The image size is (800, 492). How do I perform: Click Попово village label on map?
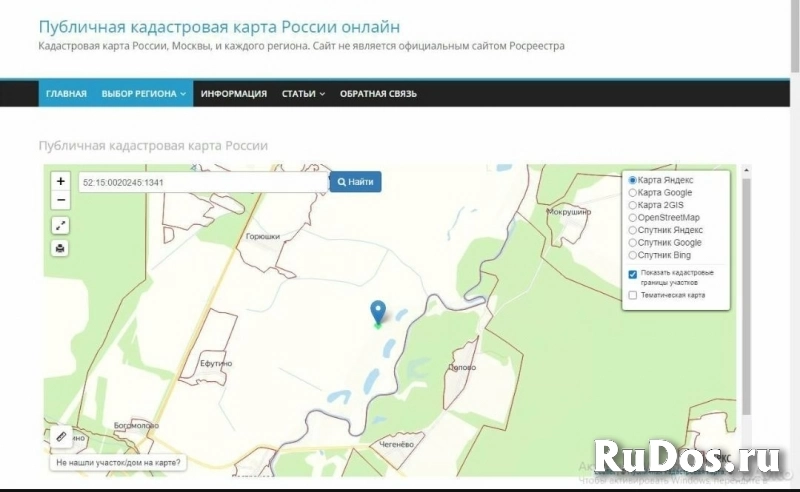(462, 367)
